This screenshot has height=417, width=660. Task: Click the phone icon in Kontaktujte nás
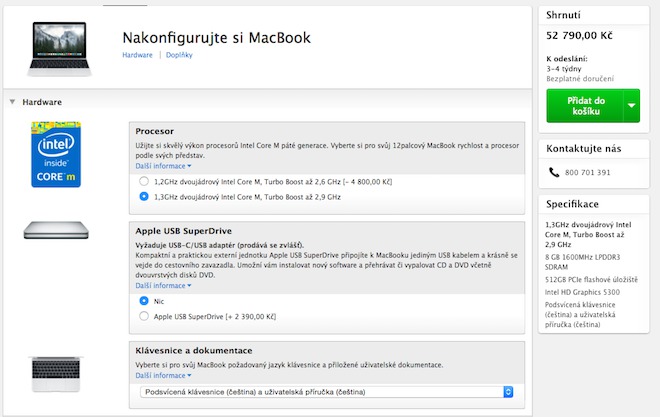[x=554, y=172]
